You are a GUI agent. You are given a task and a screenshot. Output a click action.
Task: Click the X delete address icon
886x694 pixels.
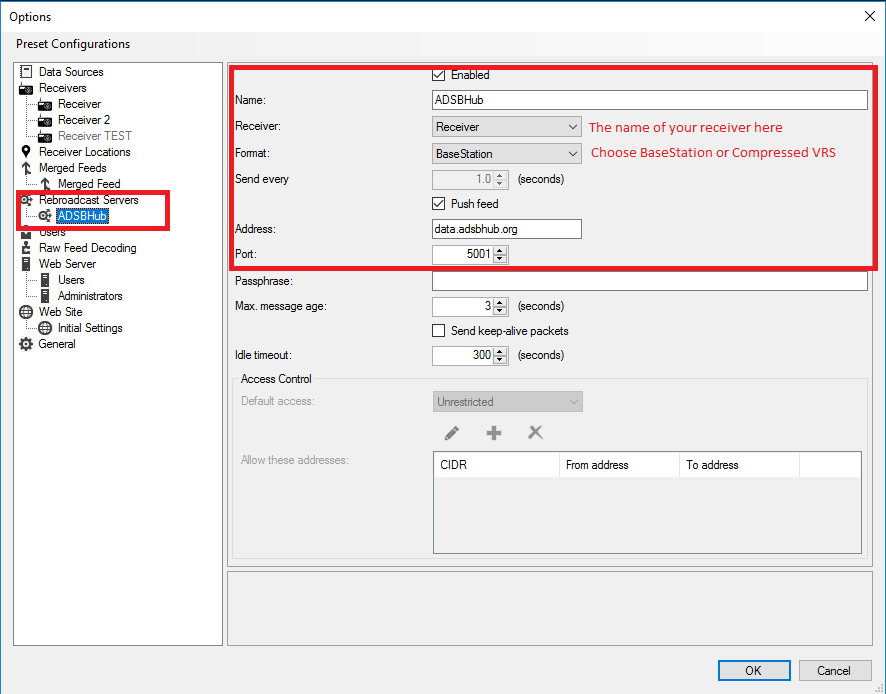coord(535,433)
